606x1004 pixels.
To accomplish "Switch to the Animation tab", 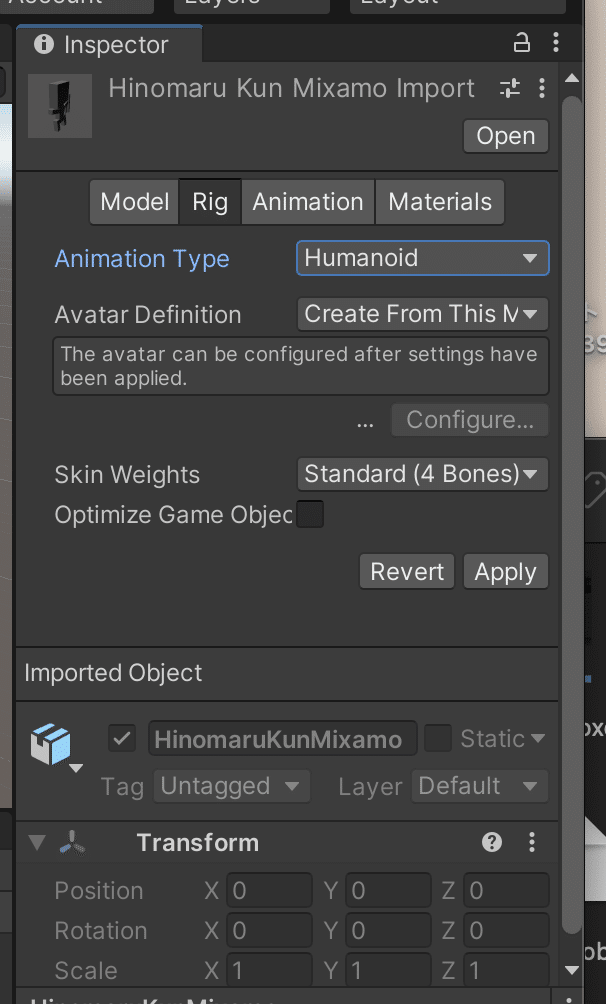I will click(308, 202).
